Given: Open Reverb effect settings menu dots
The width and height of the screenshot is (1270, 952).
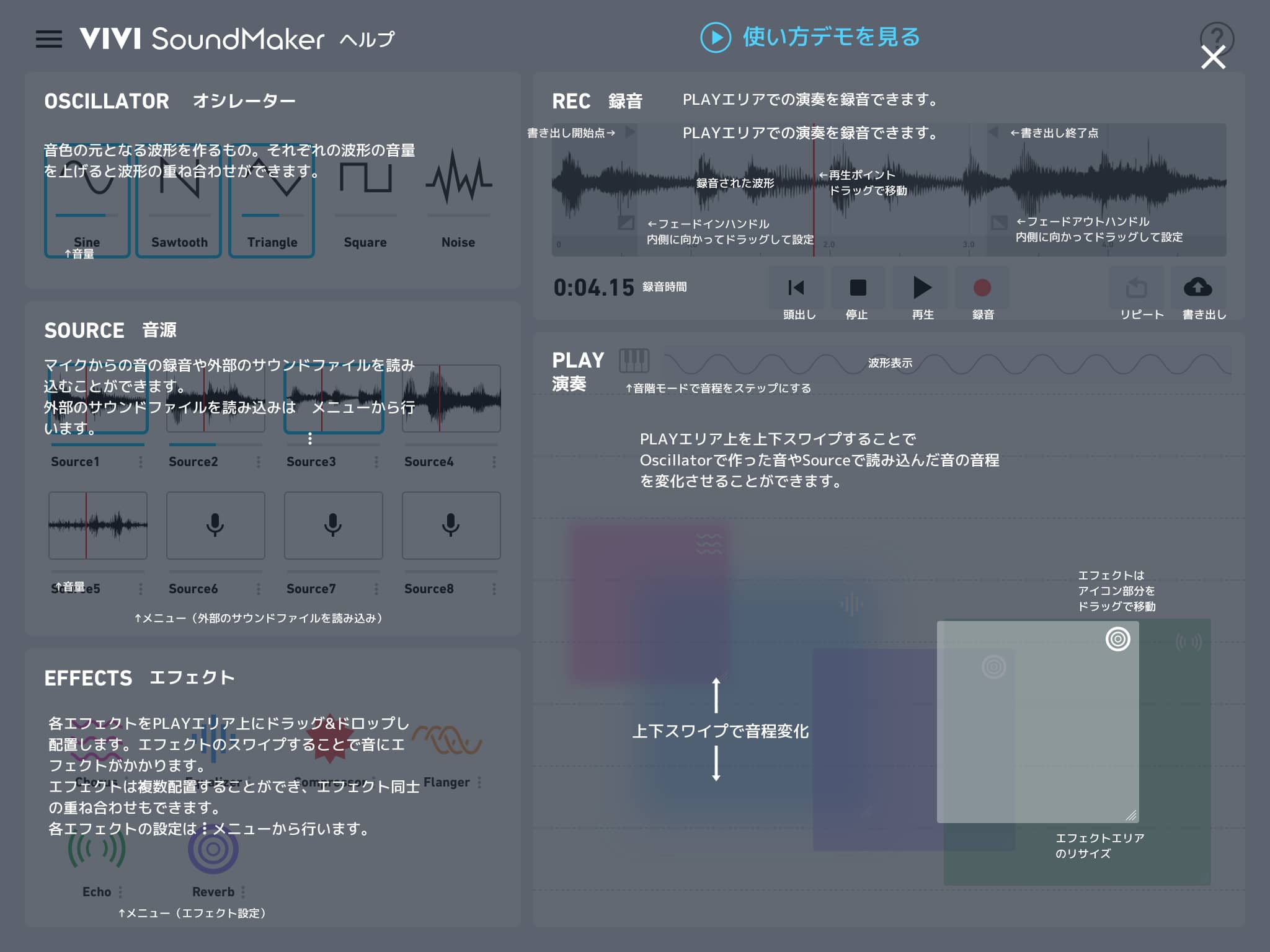Looking at the screenshot, I should coord(243,892).
